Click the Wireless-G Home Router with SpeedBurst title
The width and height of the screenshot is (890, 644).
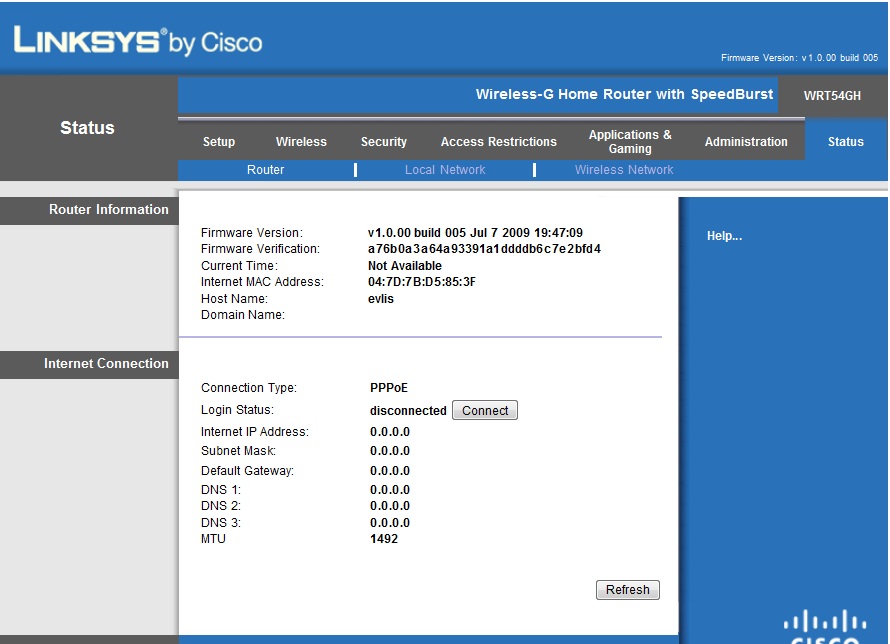pyautogui.click(x=624, y=94)
